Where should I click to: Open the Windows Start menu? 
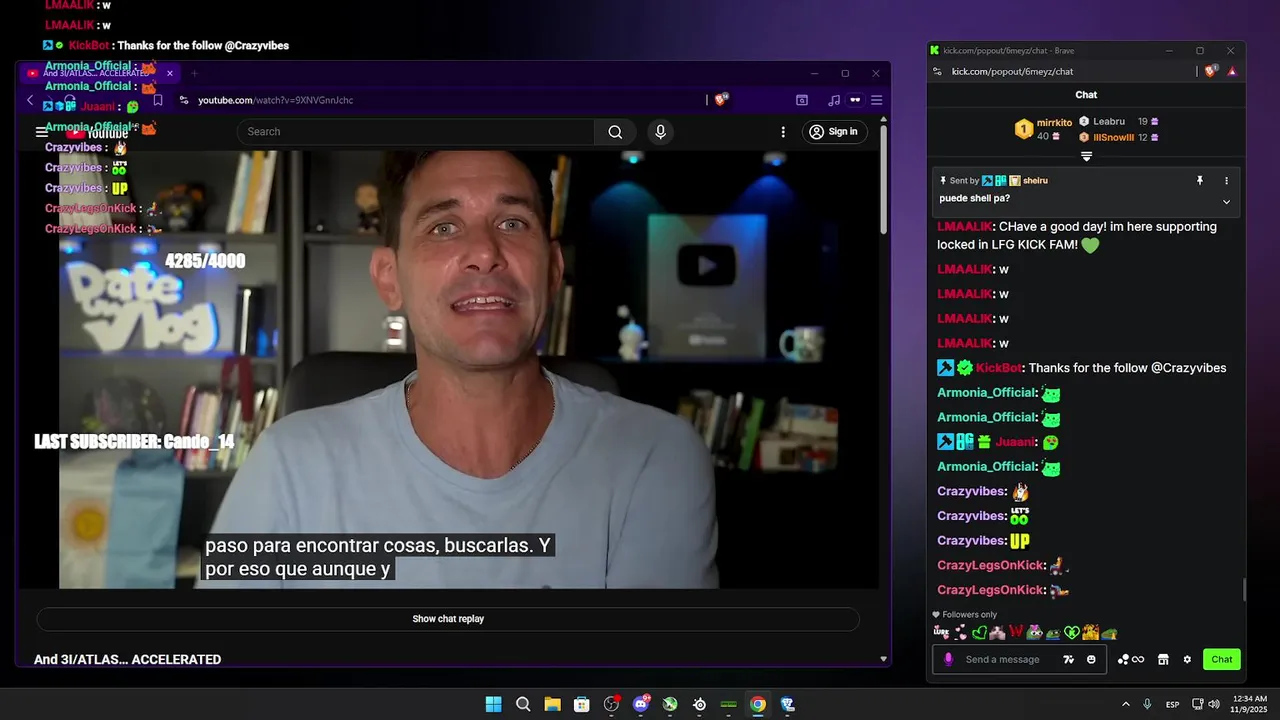pos(493,704)
